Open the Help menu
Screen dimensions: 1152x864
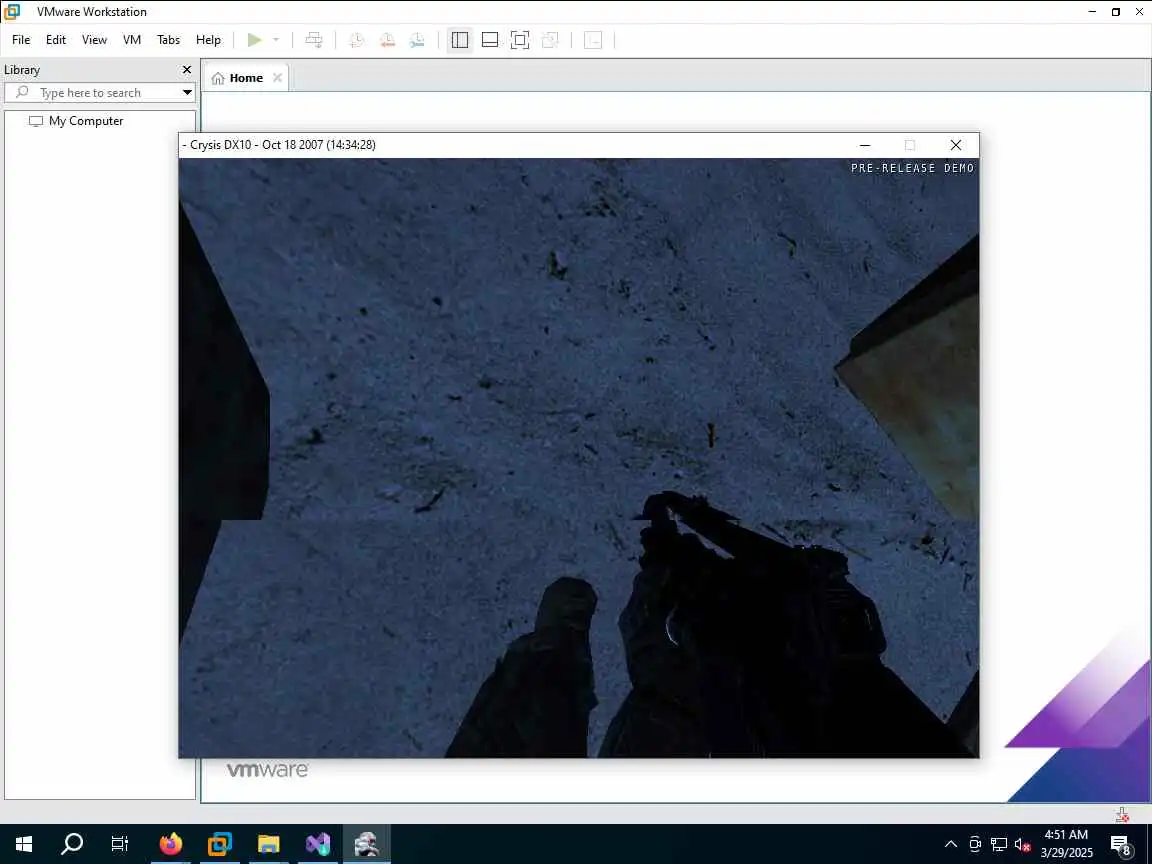[x=208, y=40]
